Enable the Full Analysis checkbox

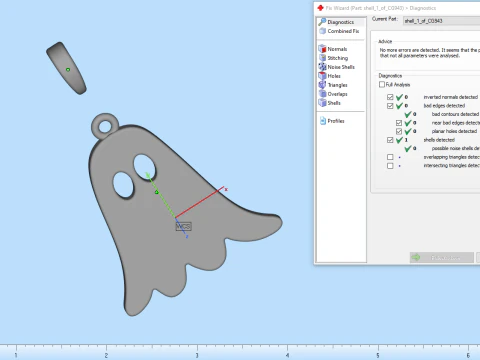click(x=382, y=84)
